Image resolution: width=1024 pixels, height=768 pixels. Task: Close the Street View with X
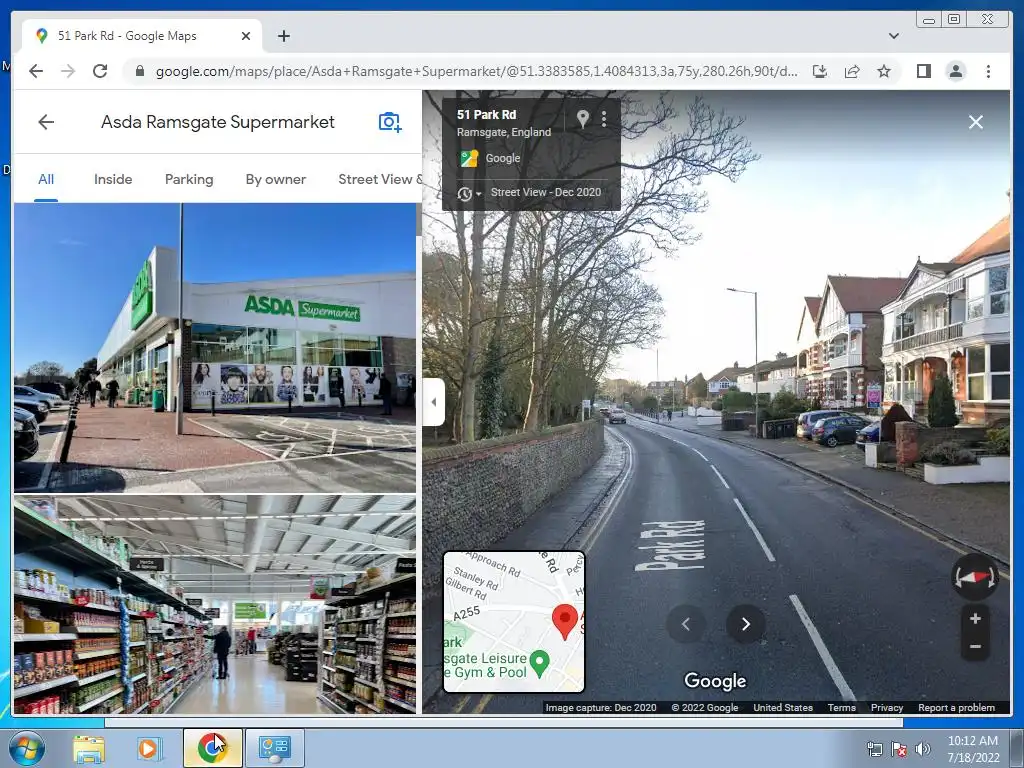pyautogui.click(x=976, y=122)
